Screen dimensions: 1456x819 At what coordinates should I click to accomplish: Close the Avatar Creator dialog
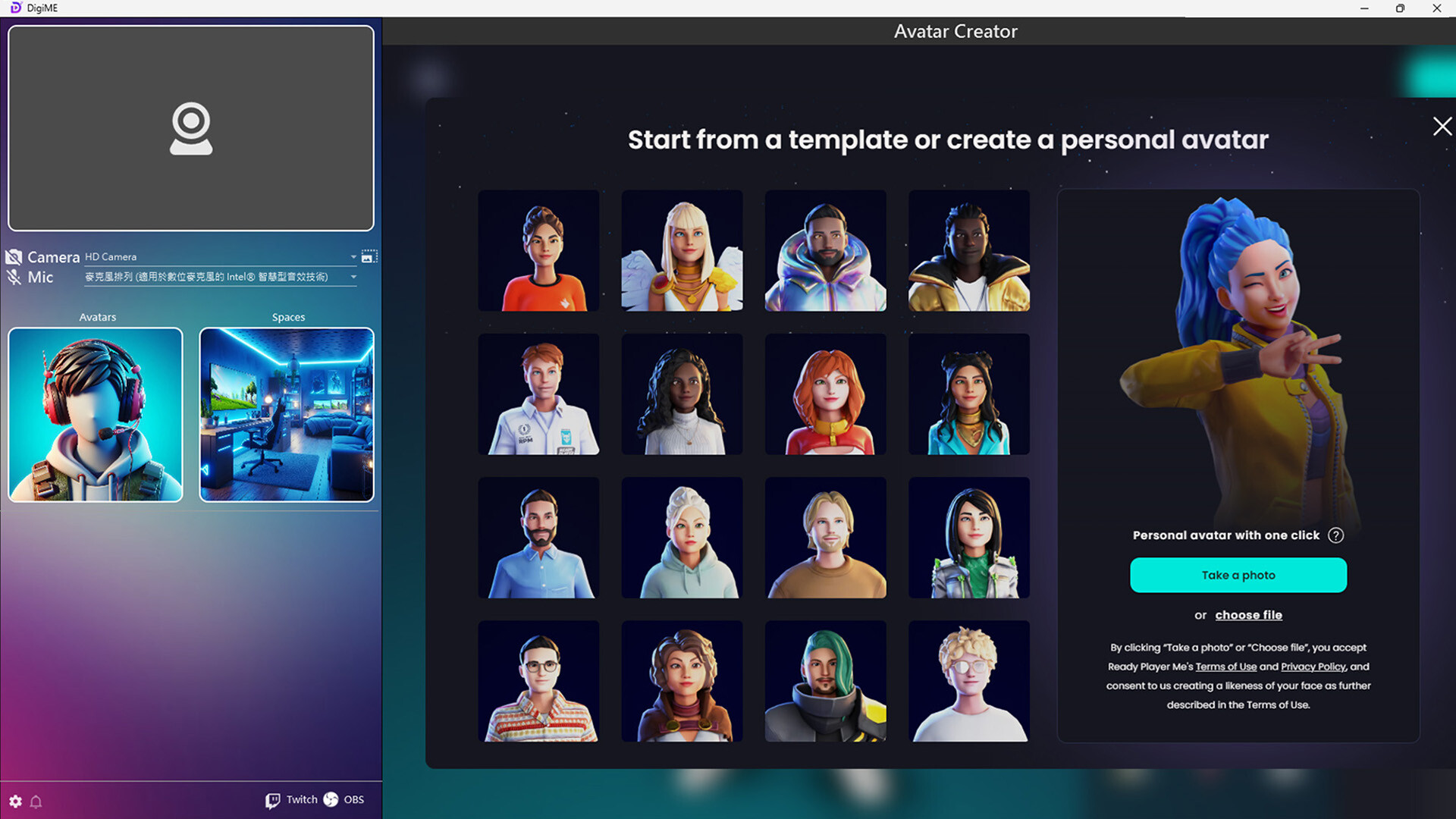click(x=1442, y=126)
